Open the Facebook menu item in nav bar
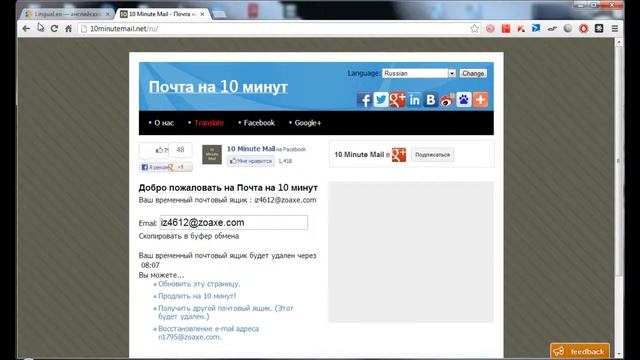This screenshot has width=640, height=360. pos(259,123)
